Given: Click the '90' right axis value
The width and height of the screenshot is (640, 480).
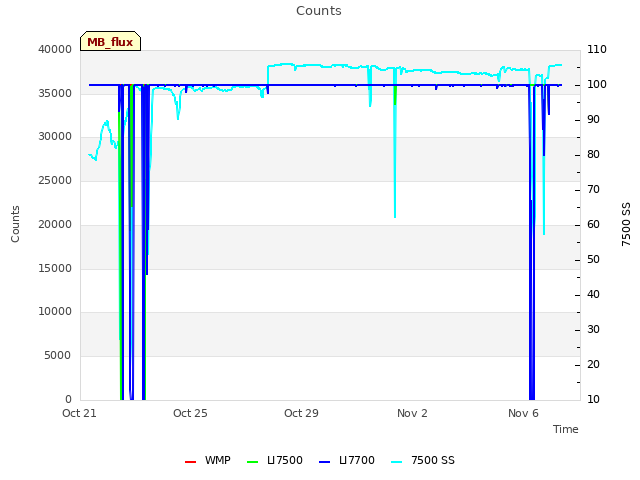Looking at the screenshot, I should point(593,120).
